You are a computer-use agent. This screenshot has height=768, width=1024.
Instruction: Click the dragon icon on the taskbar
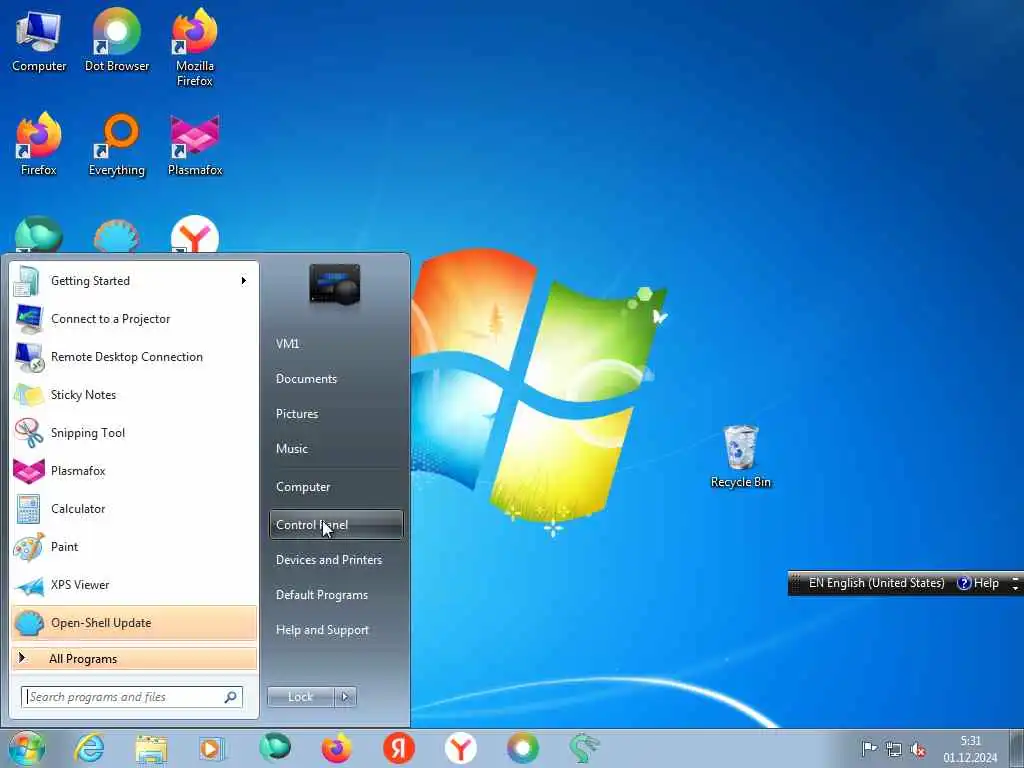(584, 748)
